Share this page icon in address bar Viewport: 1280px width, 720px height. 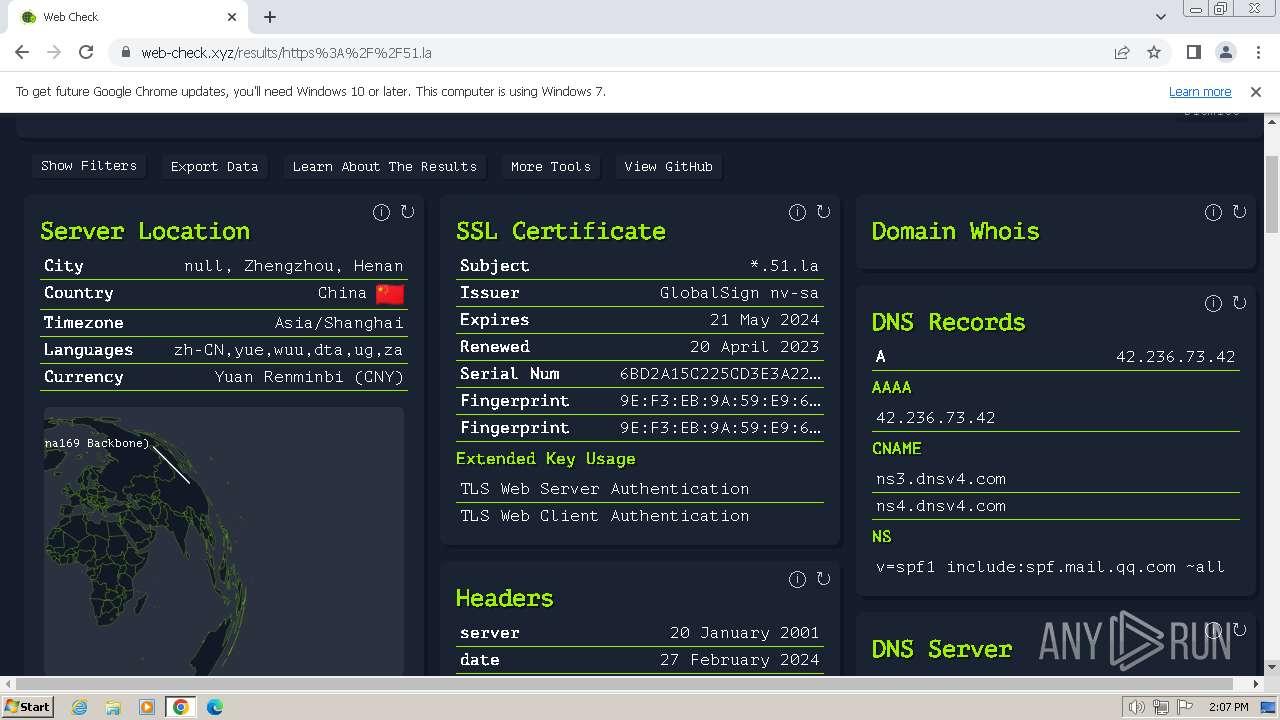click(1122, 52)
